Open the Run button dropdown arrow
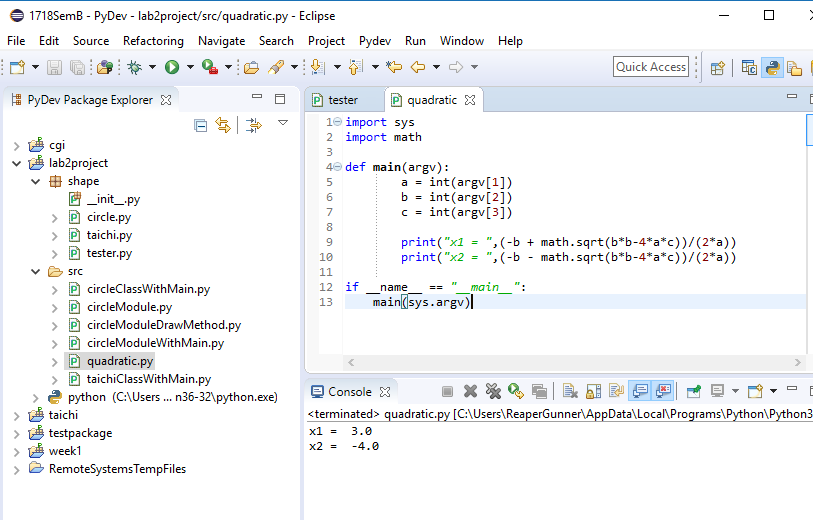The height and width of the screenshot is (520, 813). [190, 67]
